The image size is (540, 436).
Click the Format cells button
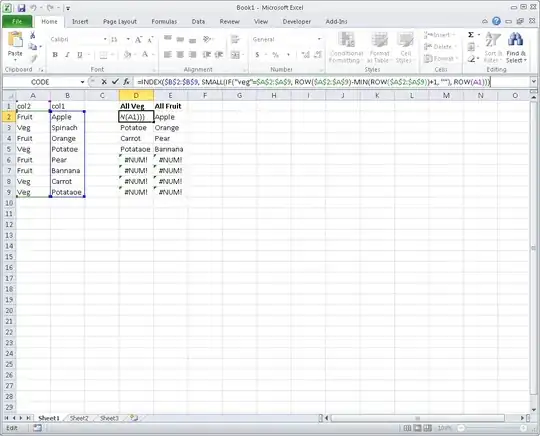[441, 59]
